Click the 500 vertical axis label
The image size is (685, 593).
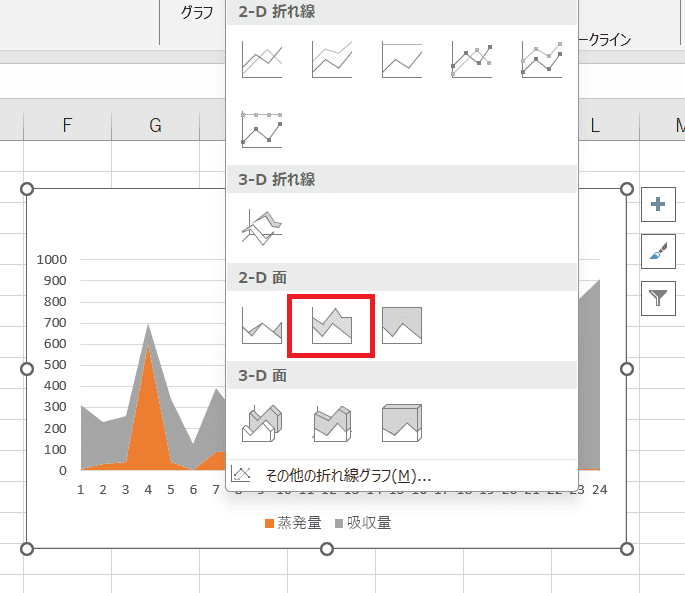[55, 365]
